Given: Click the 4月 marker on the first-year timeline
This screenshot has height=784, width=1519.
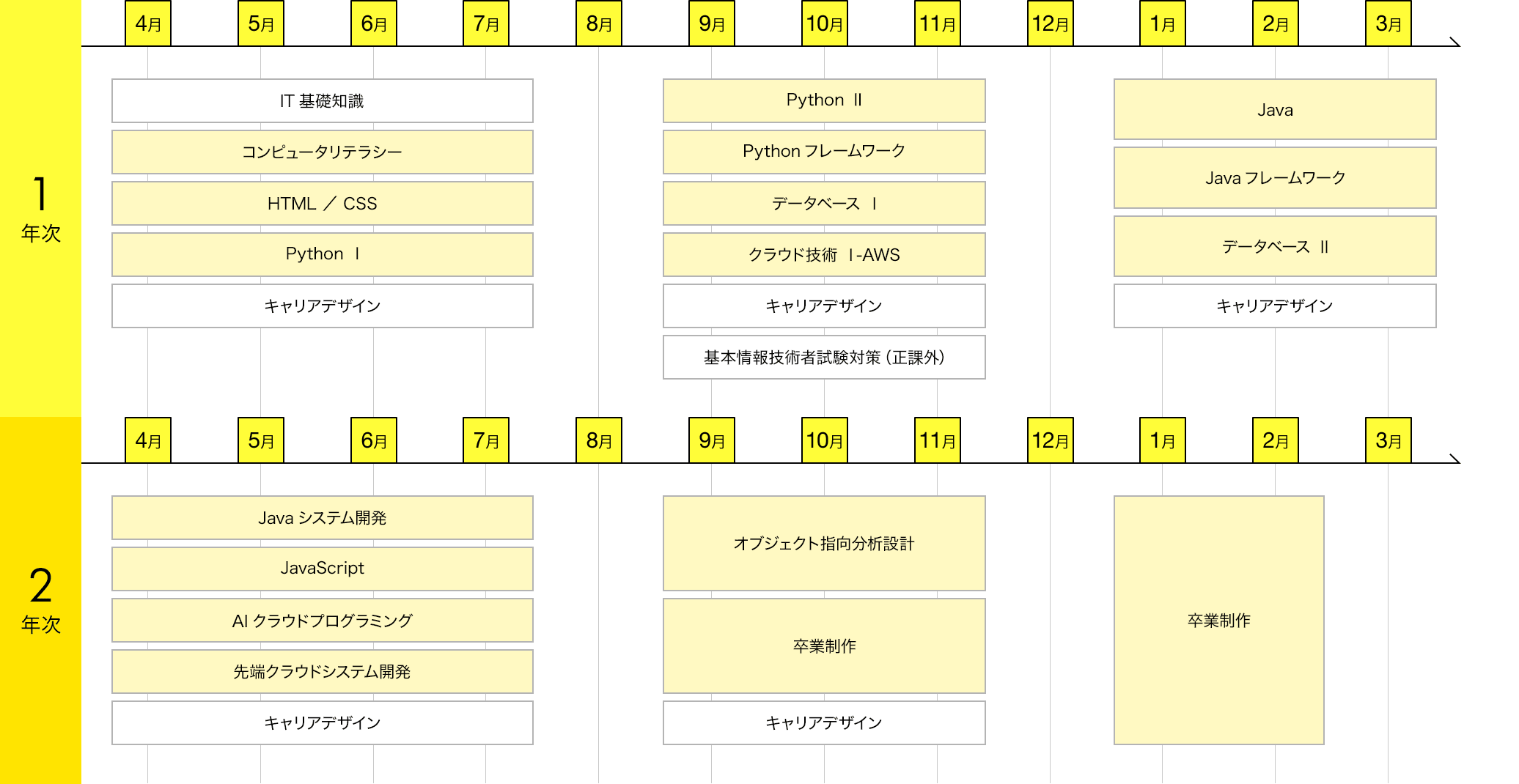Looking at the screenshot, I should point(148,24).
